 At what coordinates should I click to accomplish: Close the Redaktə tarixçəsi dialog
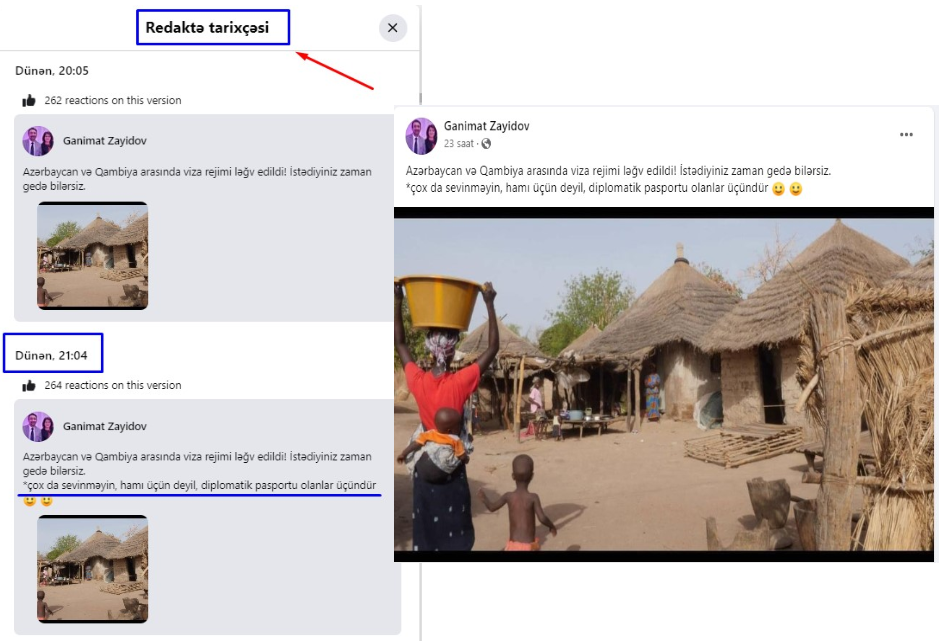pyautogui.click(x=392, y=28)
